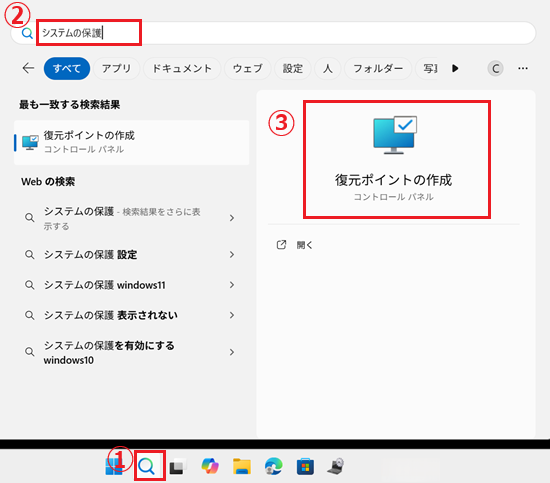
Task: Open Microsoft Store from the taskbar
Action: tap(305, 467)
